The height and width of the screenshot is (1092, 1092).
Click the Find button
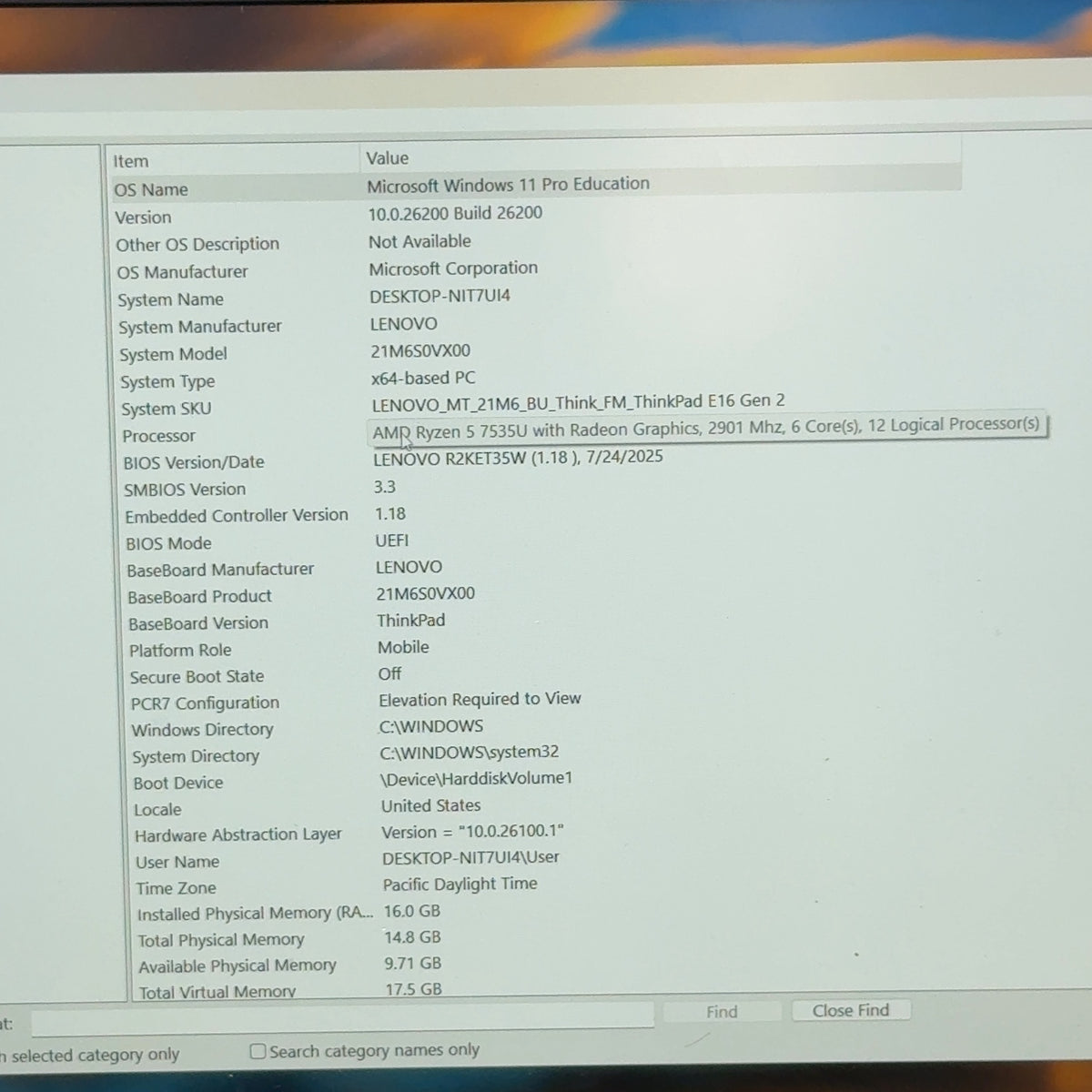coord(722,1012)
